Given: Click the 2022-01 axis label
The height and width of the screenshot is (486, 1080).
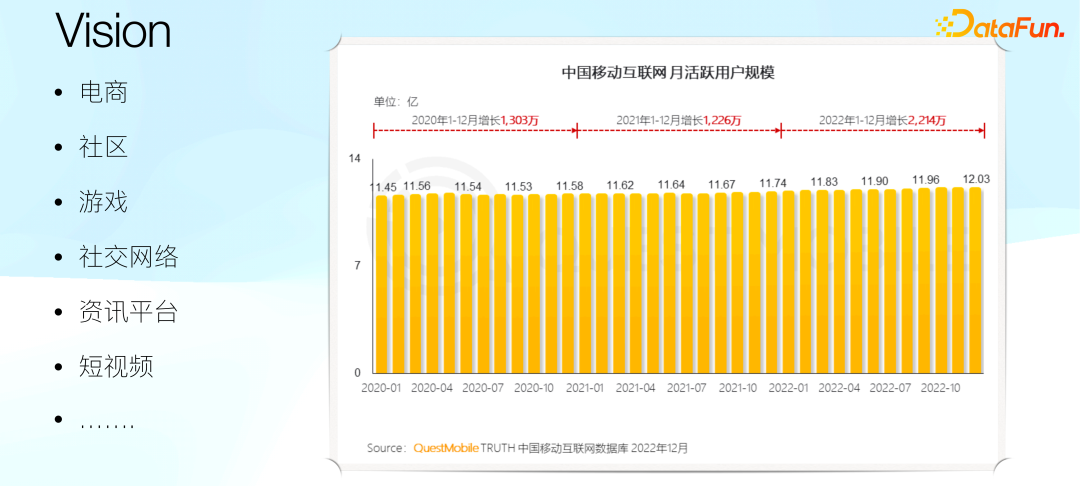Looking at the screenshot, I should [789, 388].
